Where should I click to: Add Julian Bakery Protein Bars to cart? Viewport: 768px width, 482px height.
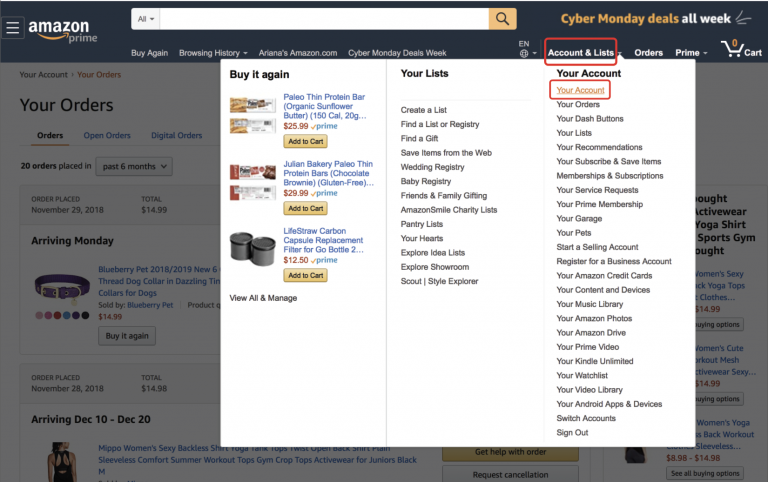tap(306, 209)
